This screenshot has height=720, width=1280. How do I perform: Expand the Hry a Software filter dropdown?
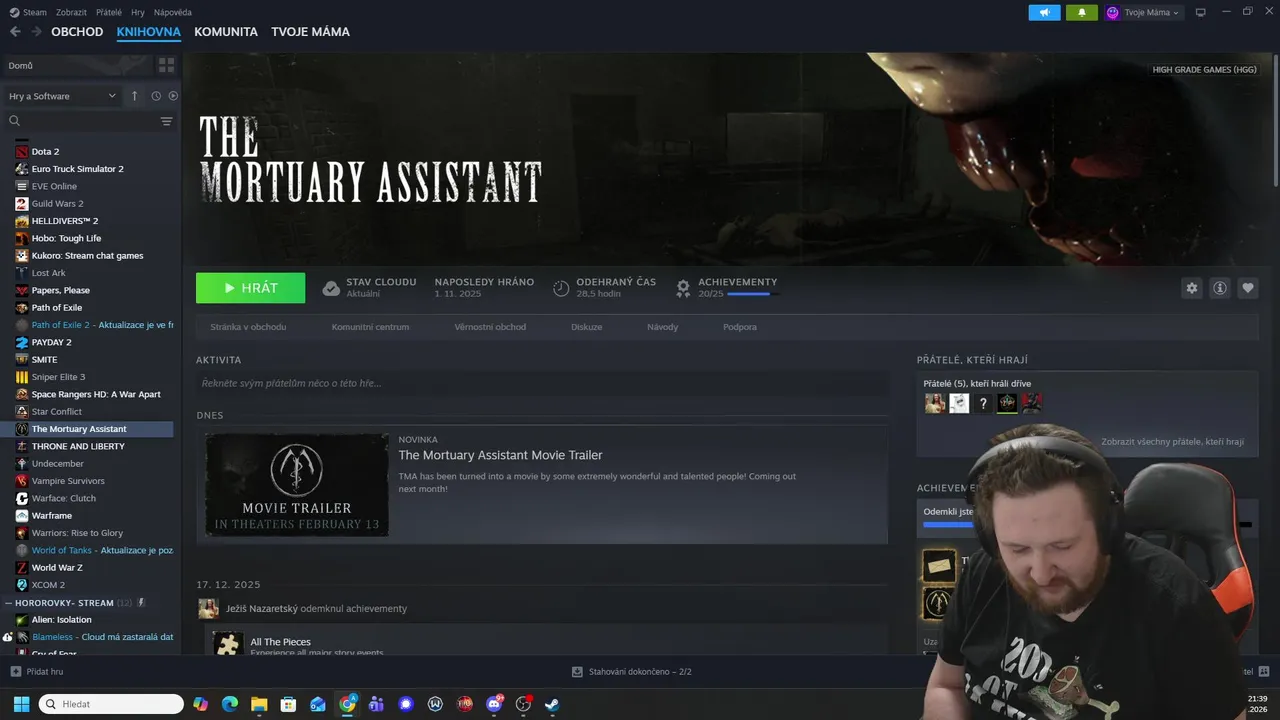tap(62, 96)
